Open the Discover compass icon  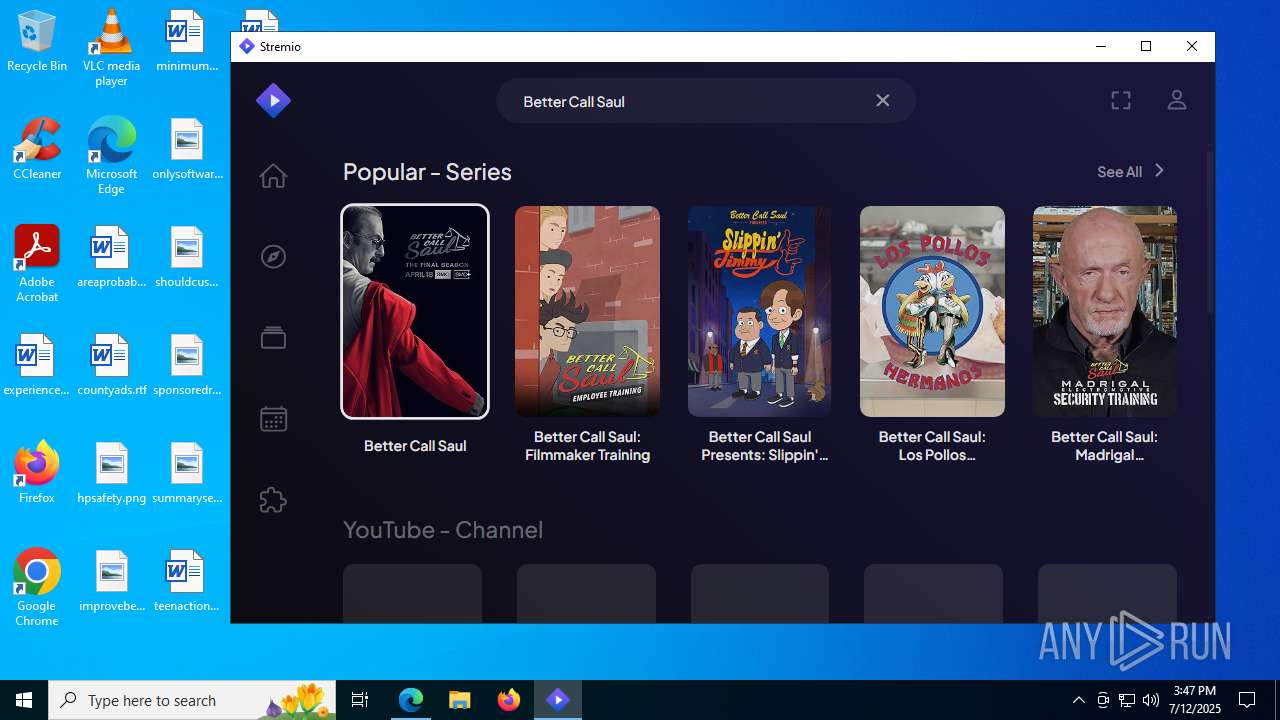273,257
